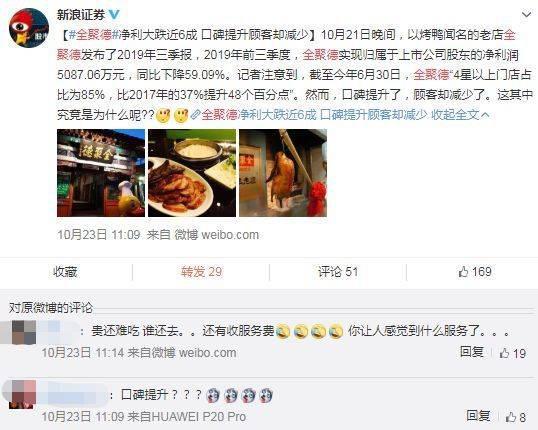Like the post with 169 thumbs up

(475, 272)
